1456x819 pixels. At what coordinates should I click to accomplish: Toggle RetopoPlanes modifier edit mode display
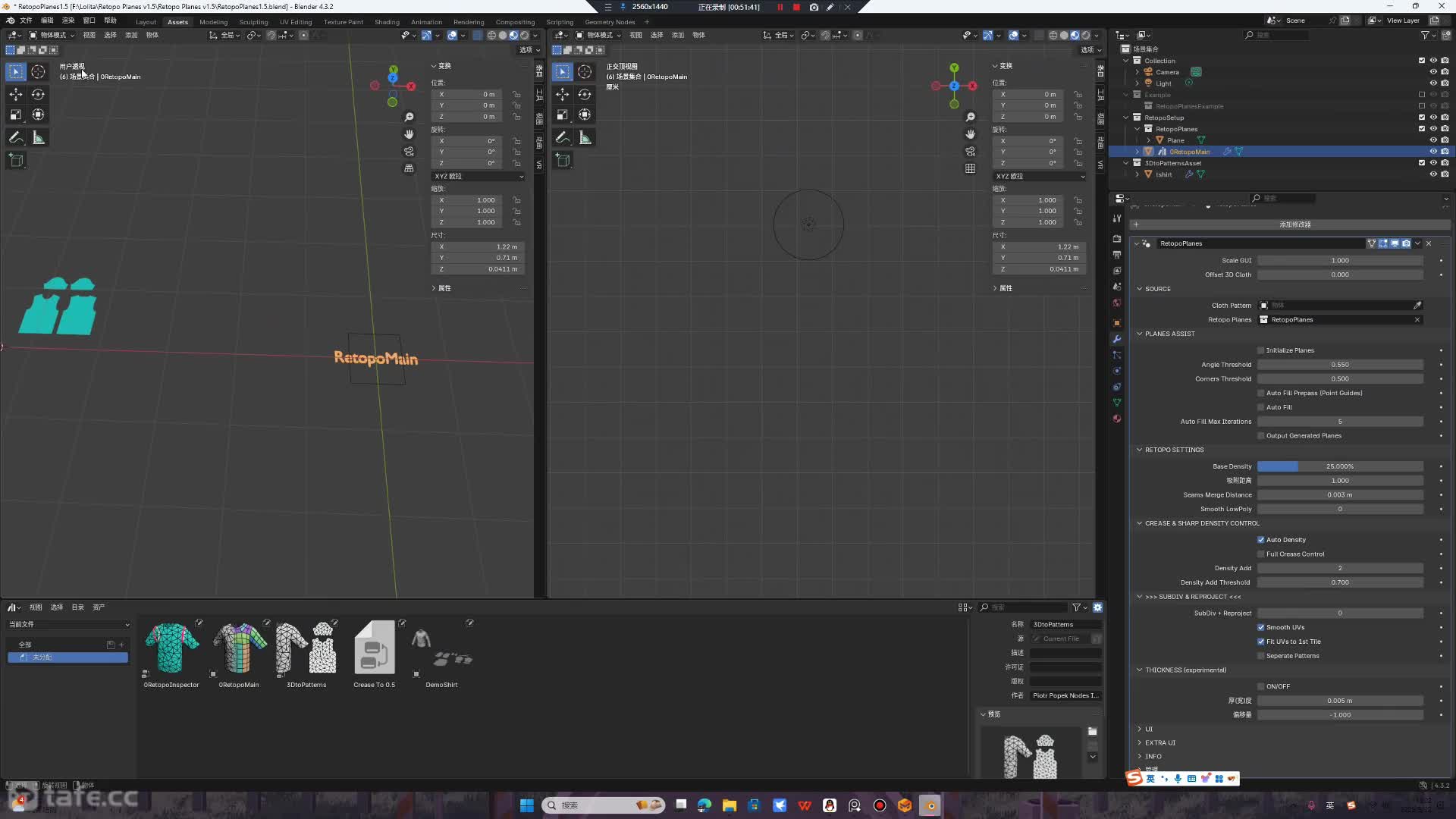click(x=1383, y=243)
